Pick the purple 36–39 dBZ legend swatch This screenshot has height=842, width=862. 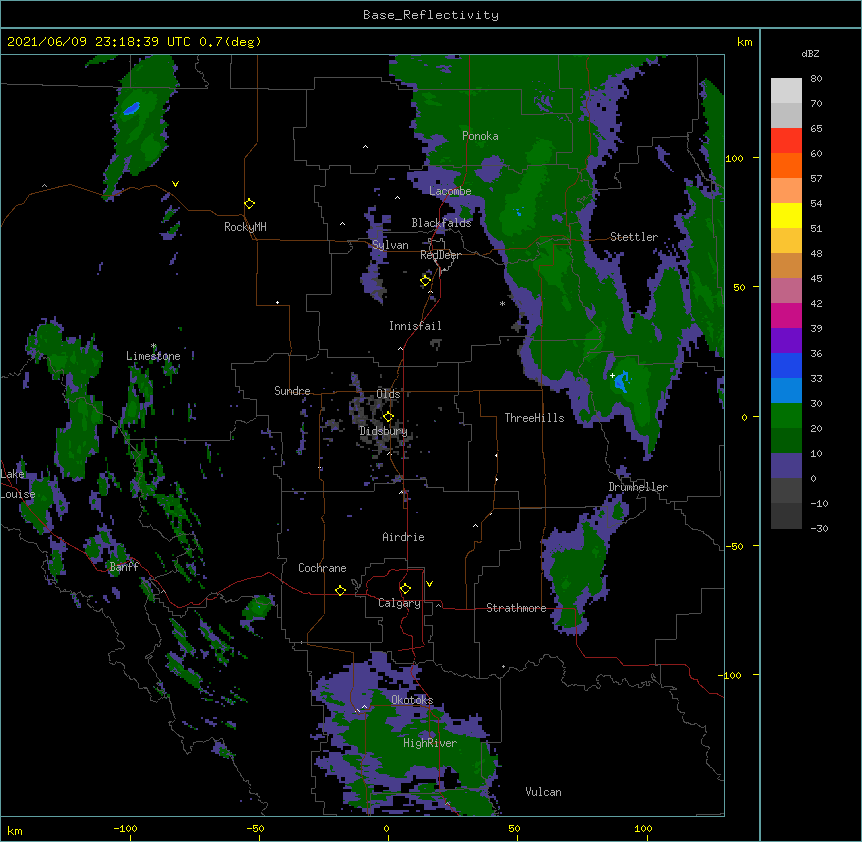pyautogui.click(x=786, y=341)
